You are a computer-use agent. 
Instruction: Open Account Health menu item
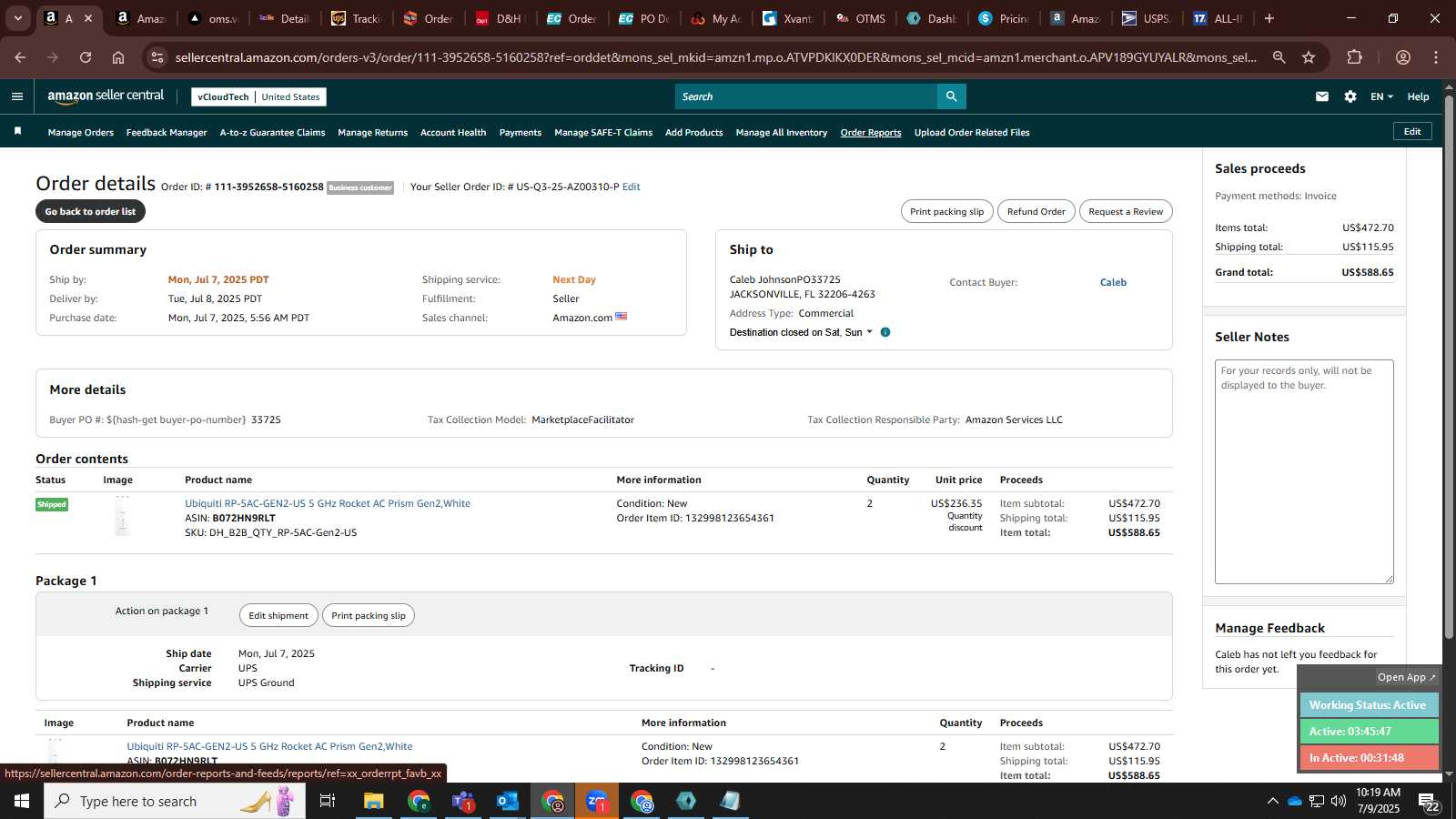click(453, 132)
